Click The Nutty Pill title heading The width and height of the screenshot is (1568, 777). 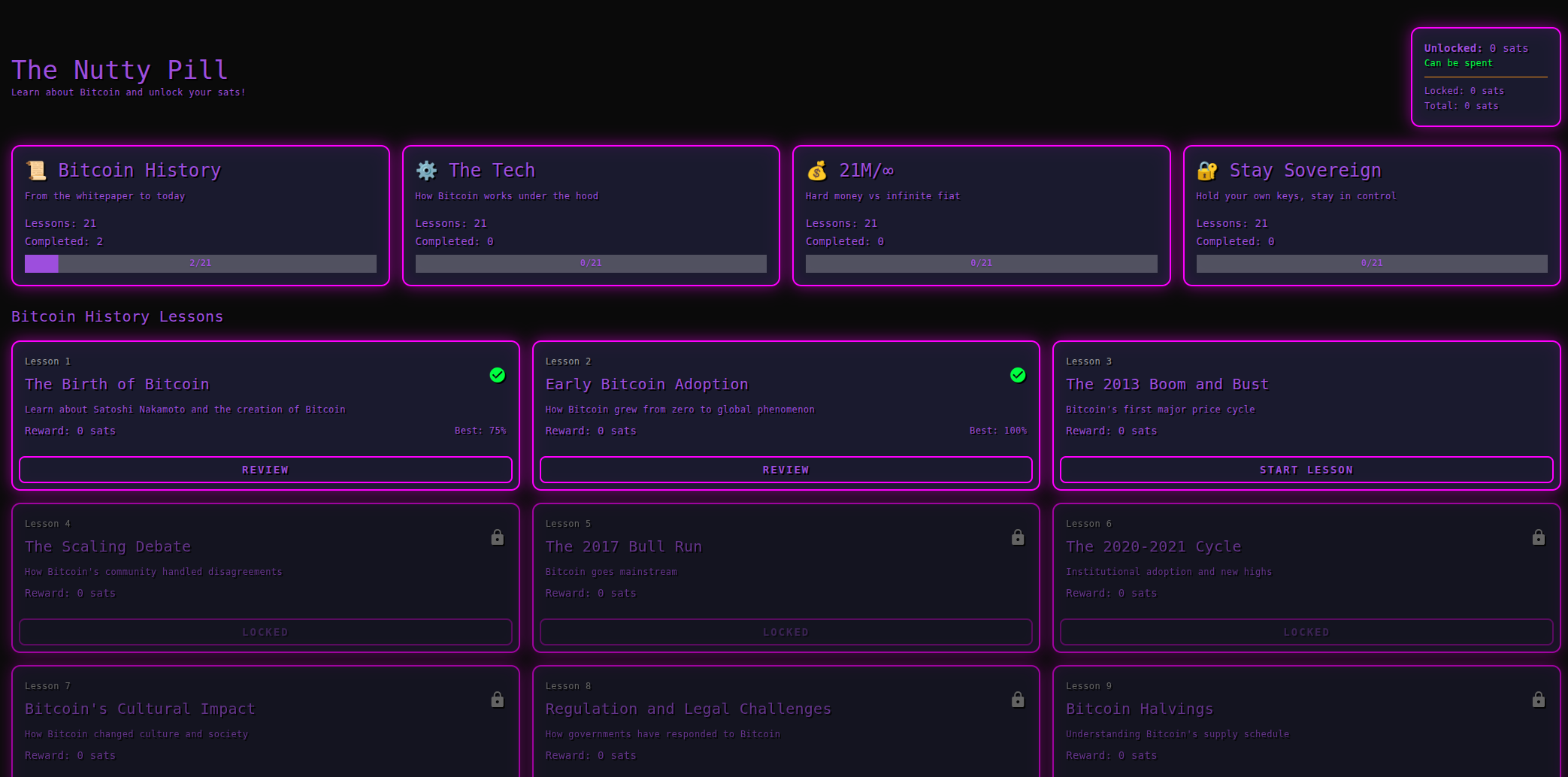(120, 70)
